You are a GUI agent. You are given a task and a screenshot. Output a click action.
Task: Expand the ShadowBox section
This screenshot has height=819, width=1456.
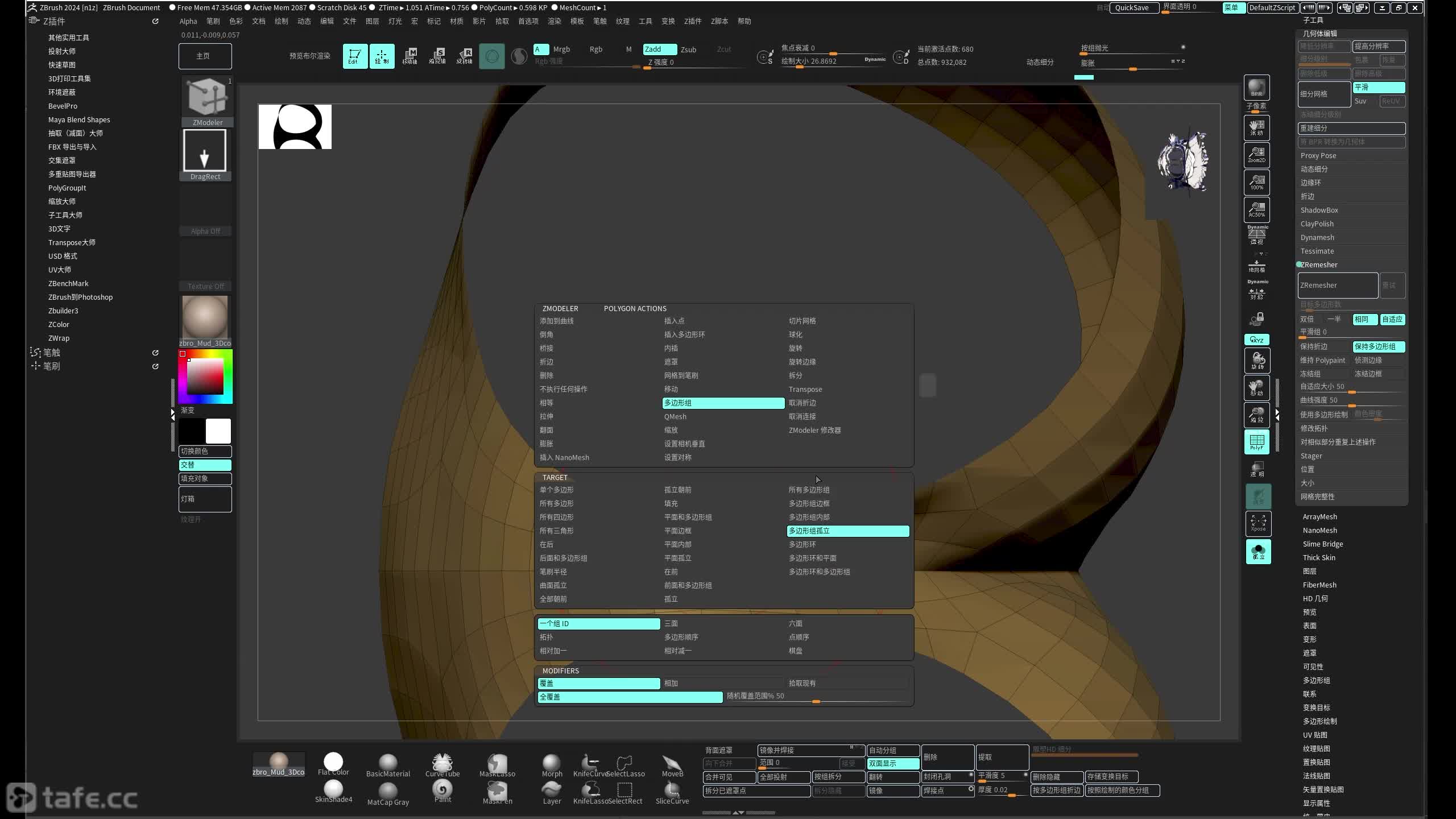pos(1319,210)
